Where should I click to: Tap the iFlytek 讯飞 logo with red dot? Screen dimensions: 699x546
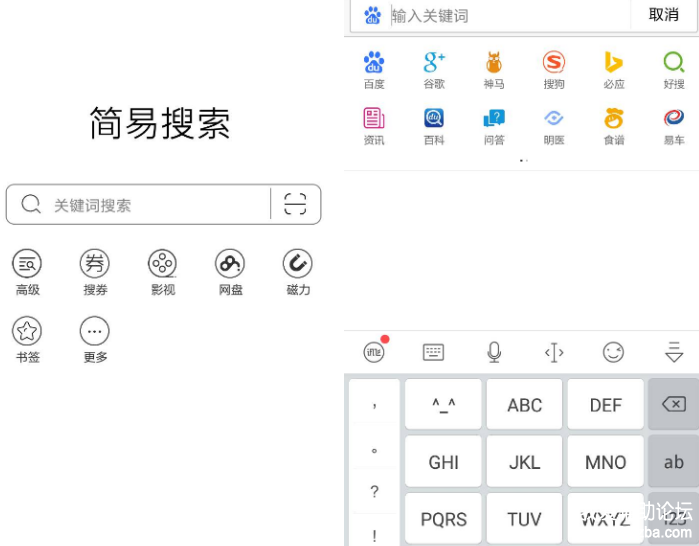[374, 350]
